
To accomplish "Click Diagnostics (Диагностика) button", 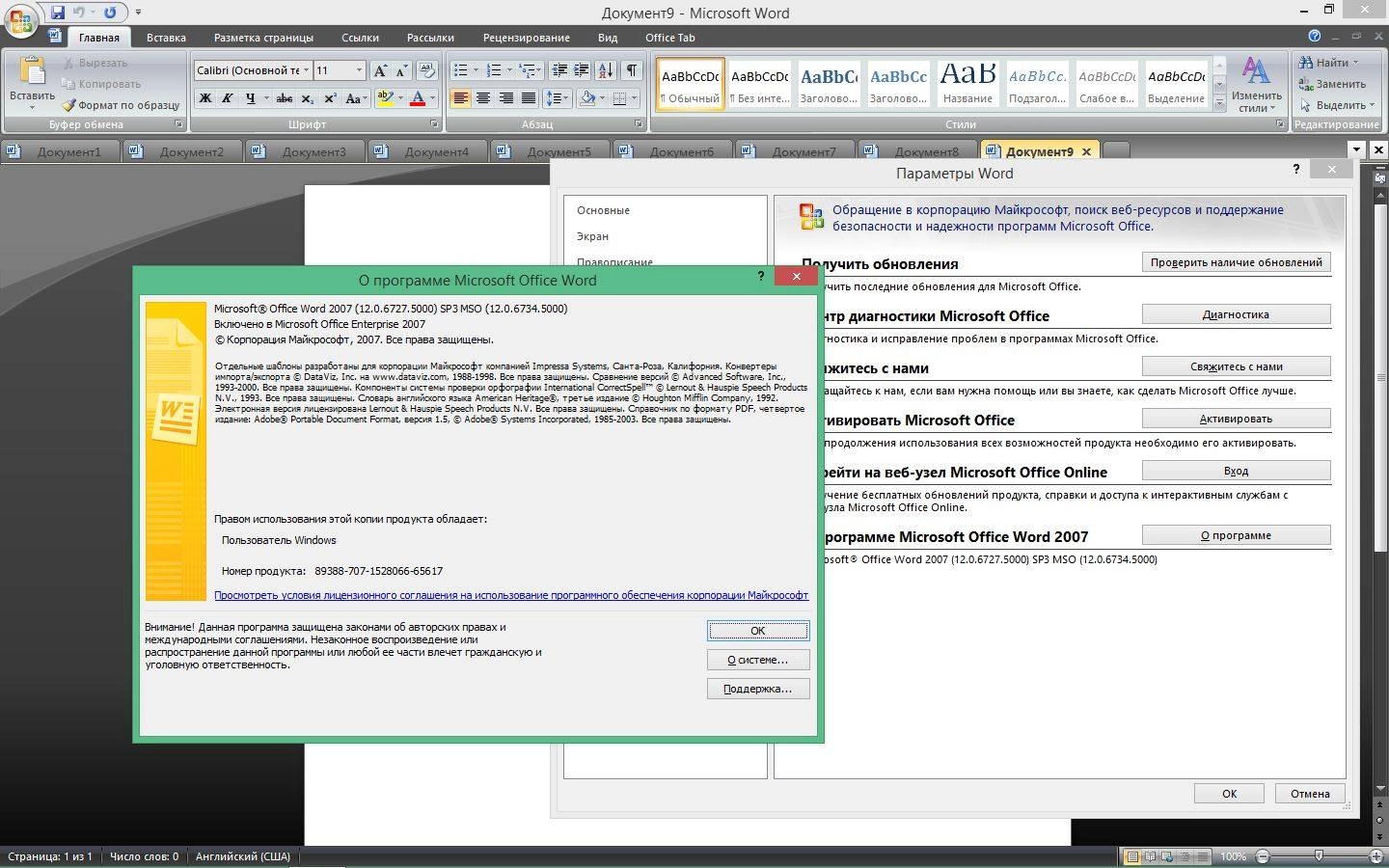I will [1236, 314].
